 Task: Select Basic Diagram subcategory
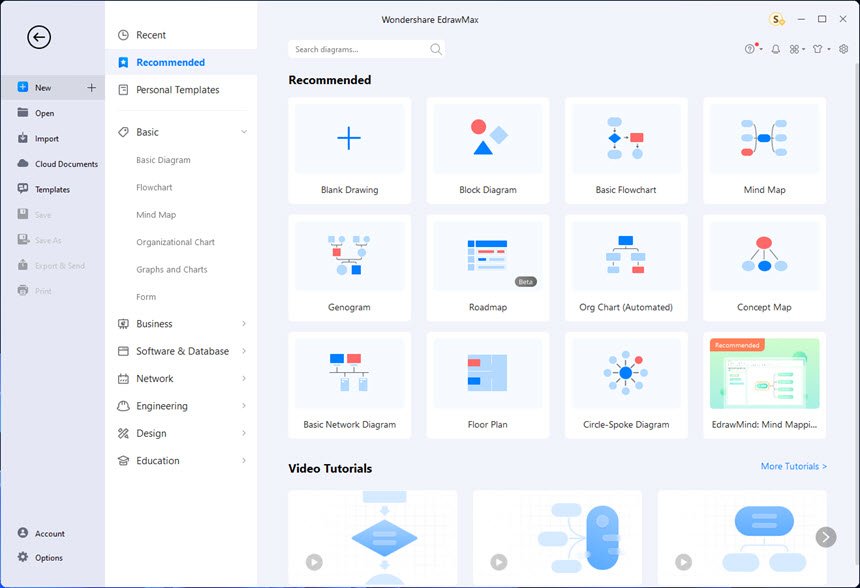(163, 160)
